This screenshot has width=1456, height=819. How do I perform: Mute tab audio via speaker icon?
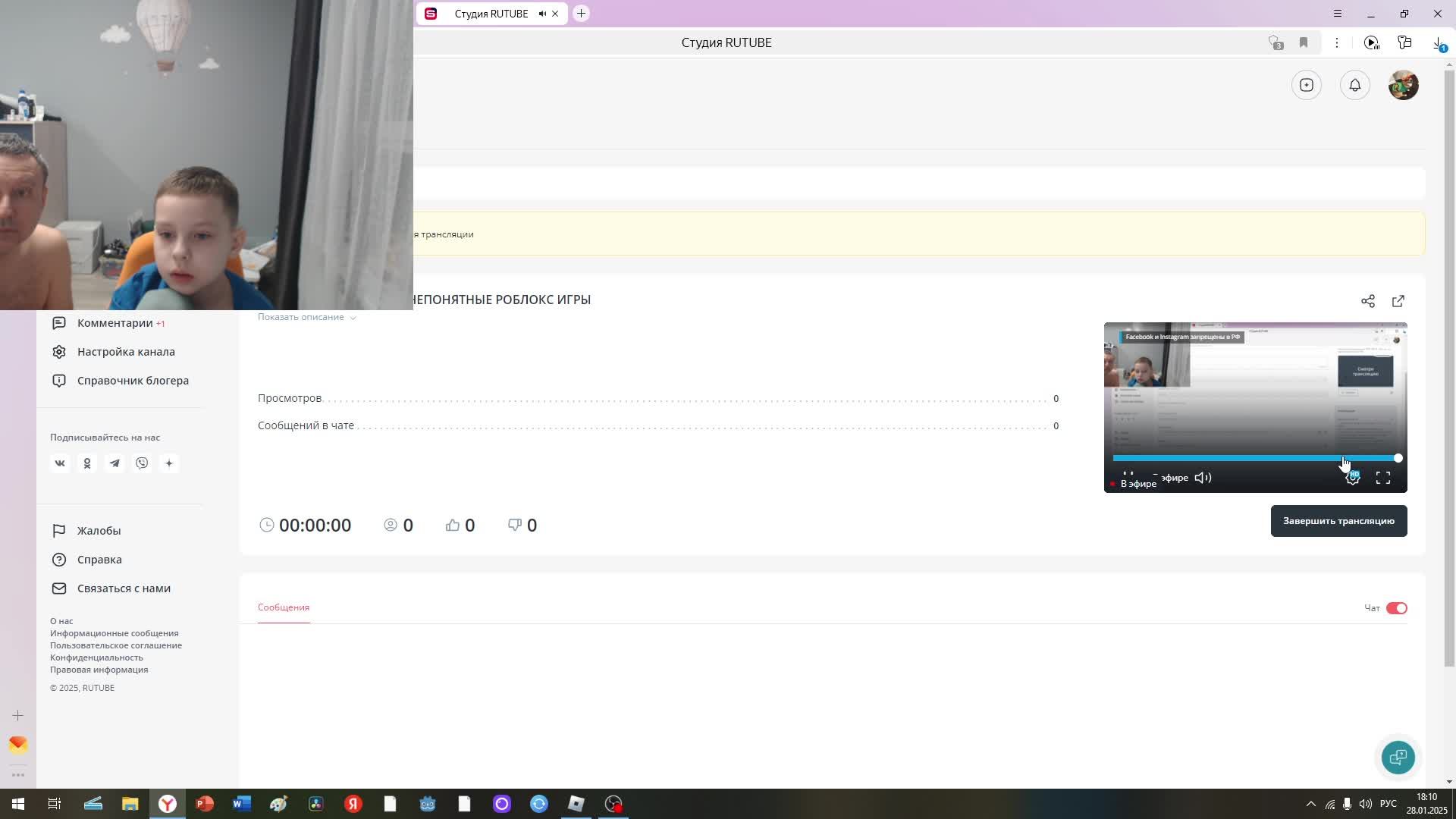(x=542, y=14)
